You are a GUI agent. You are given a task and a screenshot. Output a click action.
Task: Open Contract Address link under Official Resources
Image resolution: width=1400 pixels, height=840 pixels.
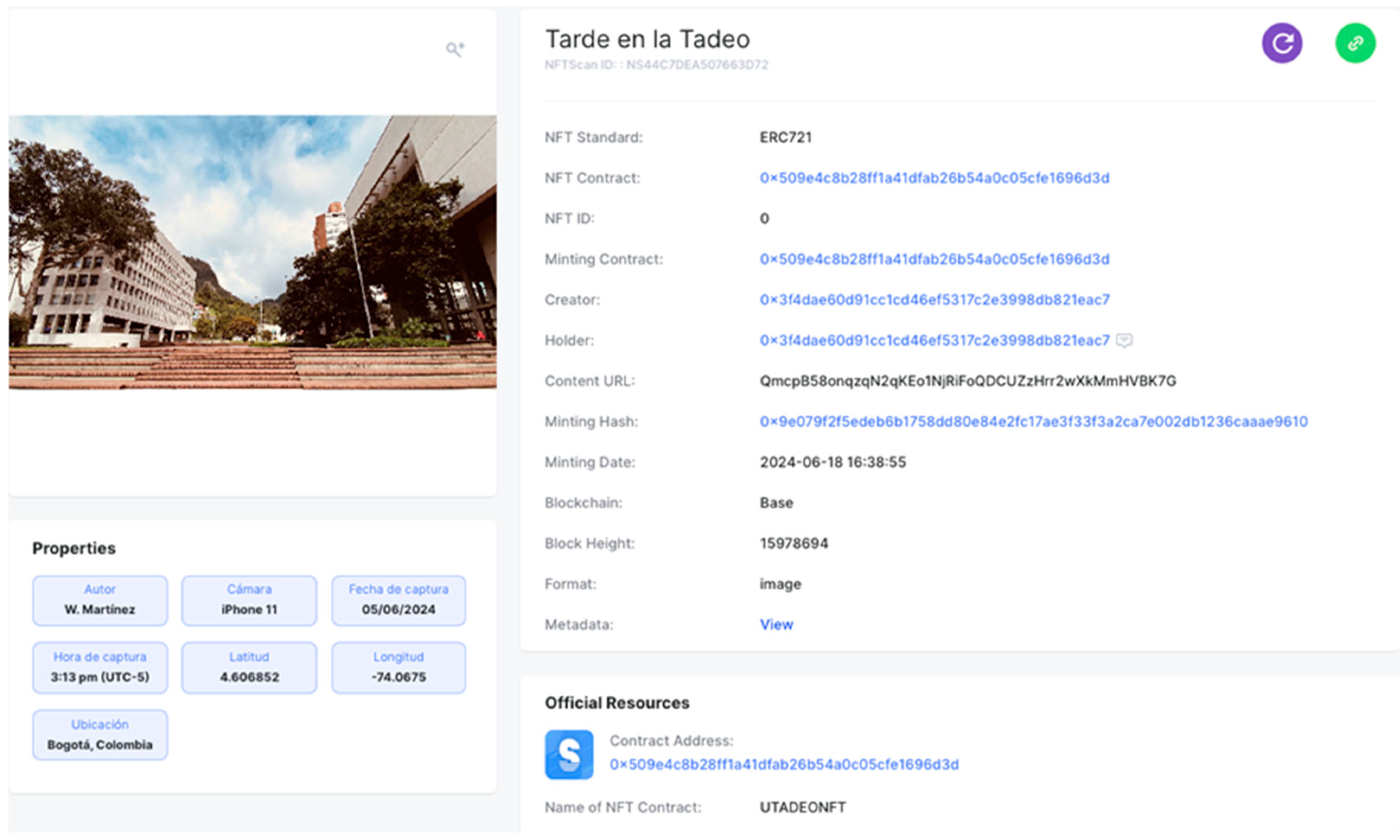pos(784,764)
